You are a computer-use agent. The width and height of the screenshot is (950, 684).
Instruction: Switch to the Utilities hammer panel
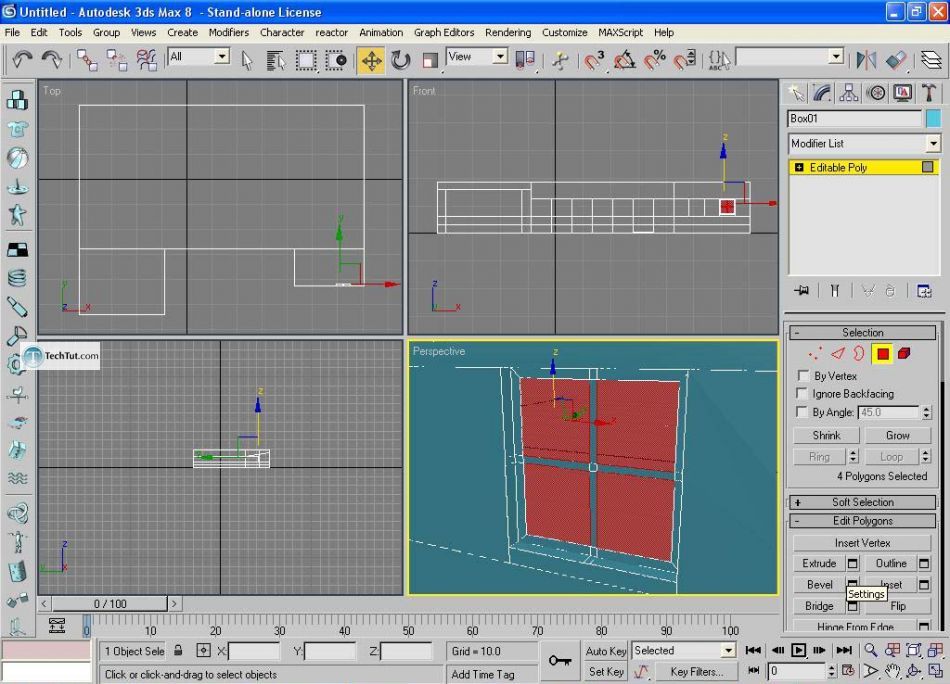point(928,93)
